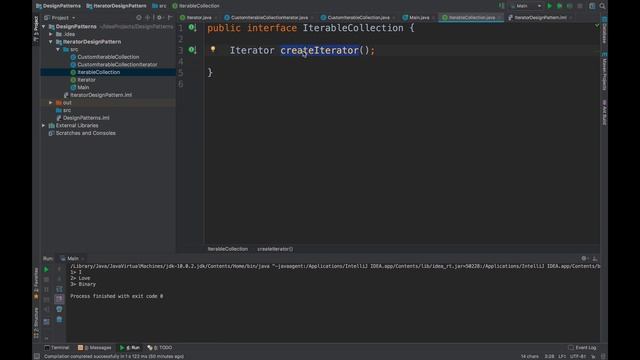Click the tool windows icon in status bar corner
The width and height of the screenshot is (640, 360).
[37, 356]
